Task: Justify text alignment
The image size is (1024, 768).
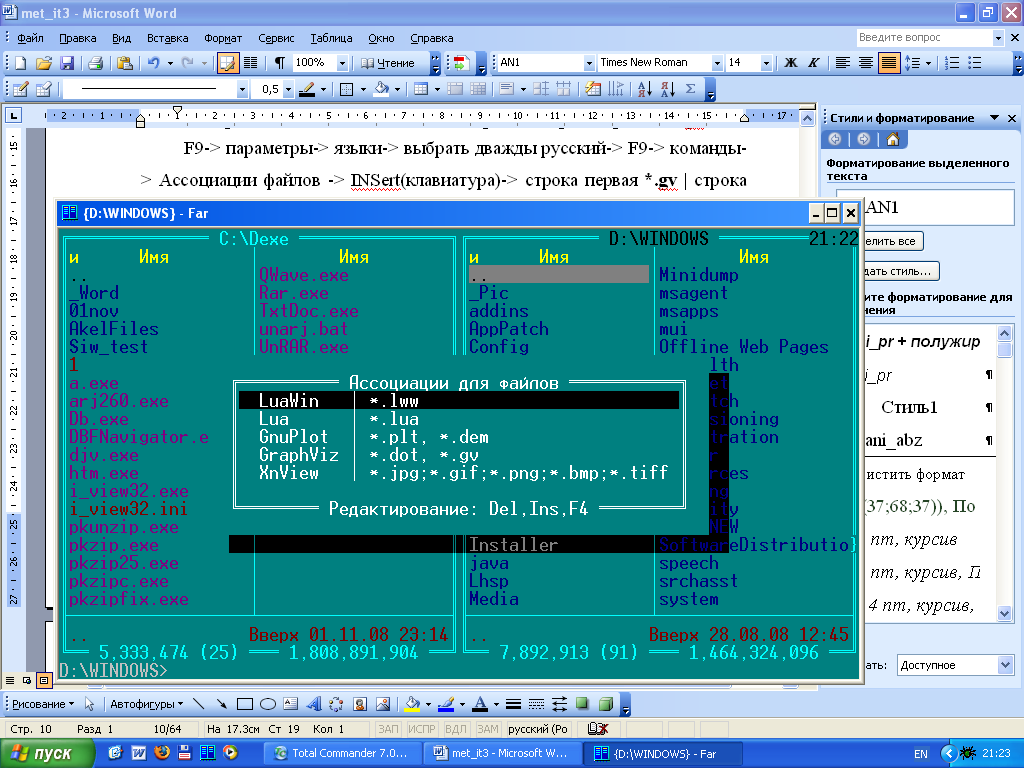Action: [x=889, y=63]
